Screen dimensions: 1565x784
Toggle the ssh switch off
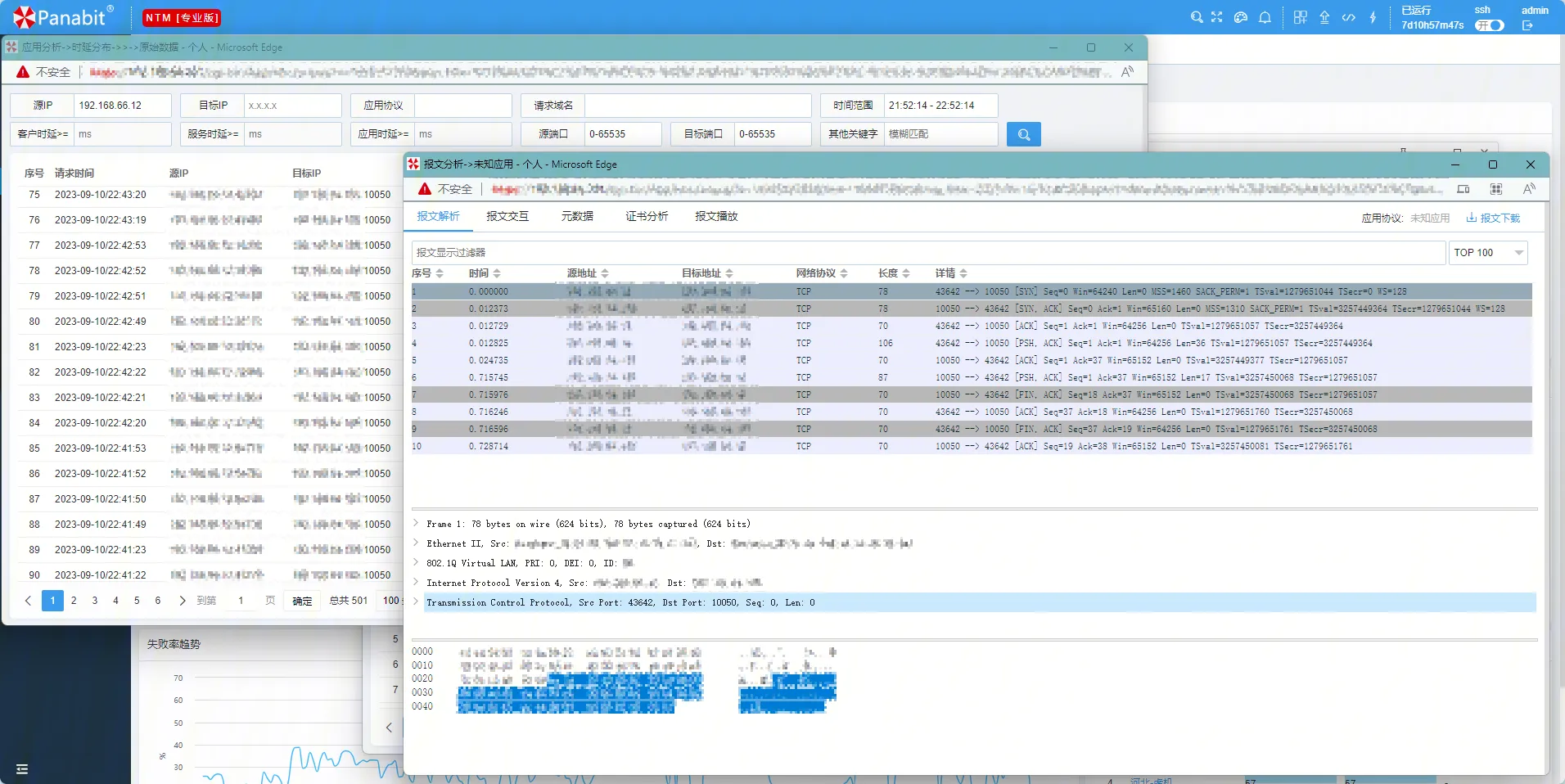1490,25
